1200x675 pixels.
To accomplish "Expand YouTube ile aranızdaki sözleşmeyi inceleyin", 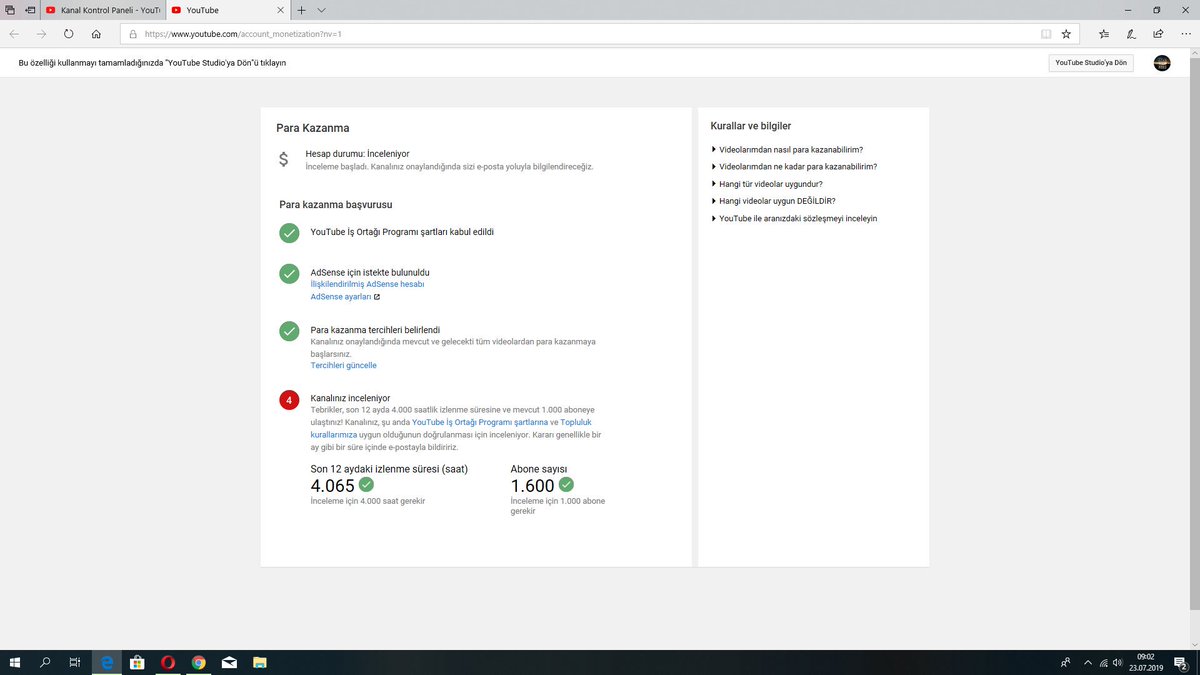I will [x=794, y=218].
